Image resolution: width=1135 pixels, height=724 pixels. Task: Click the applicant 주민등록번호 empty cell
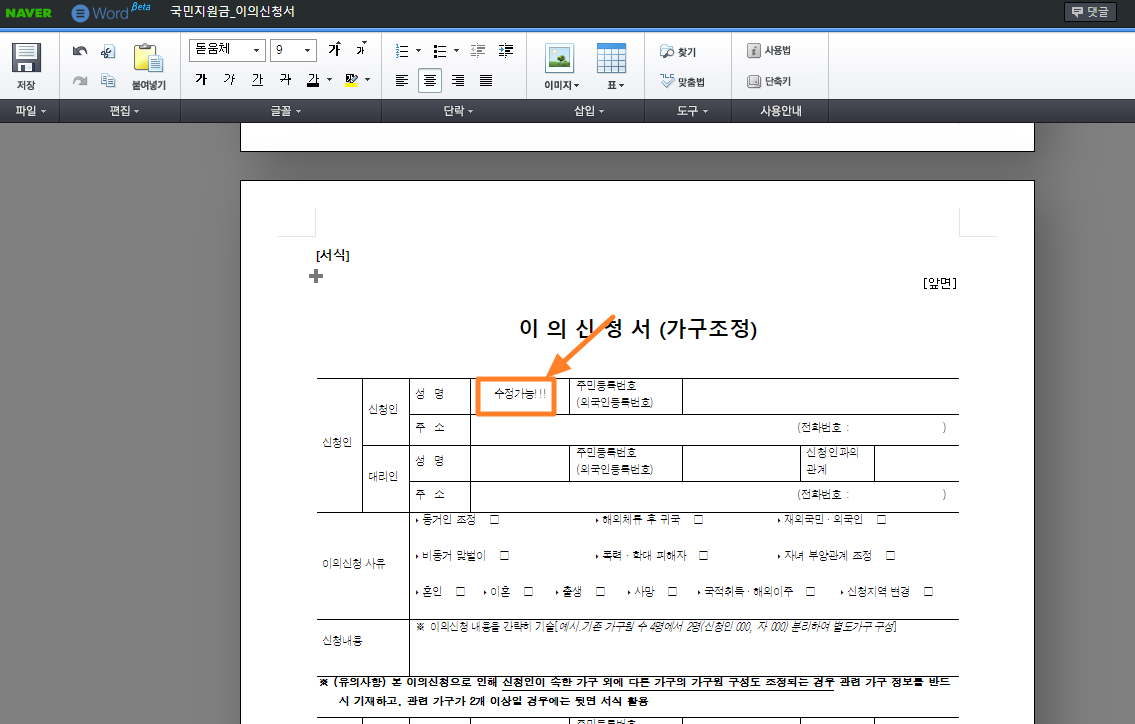(820, 396)
